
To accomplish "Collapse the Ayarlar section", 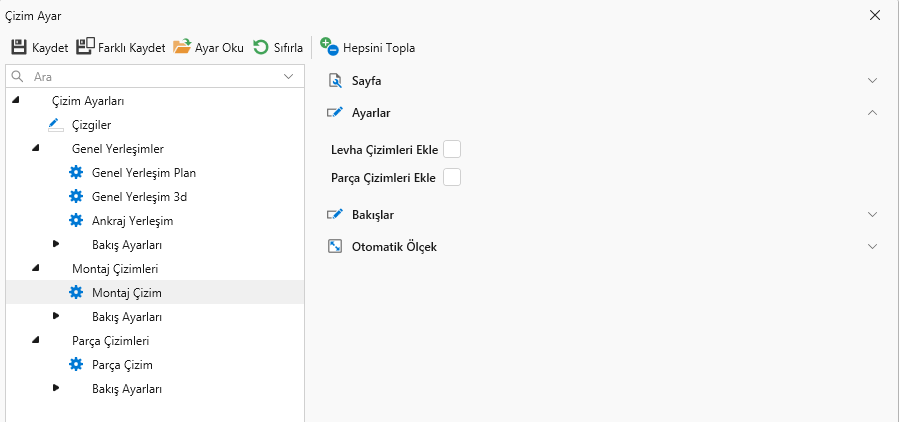I will (x=872, y=113).
